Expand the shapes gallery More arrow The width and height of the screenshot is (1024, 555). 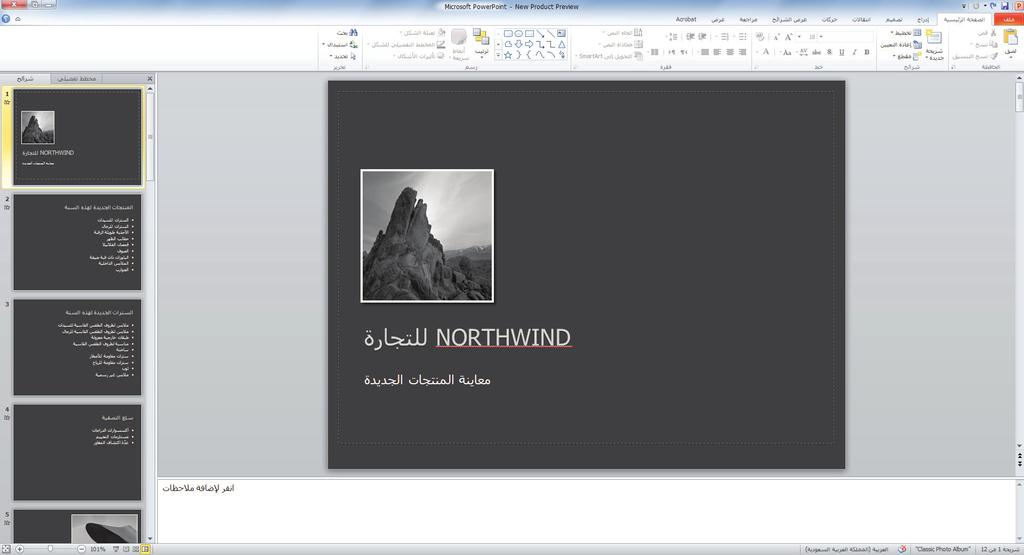coord(498,56)
